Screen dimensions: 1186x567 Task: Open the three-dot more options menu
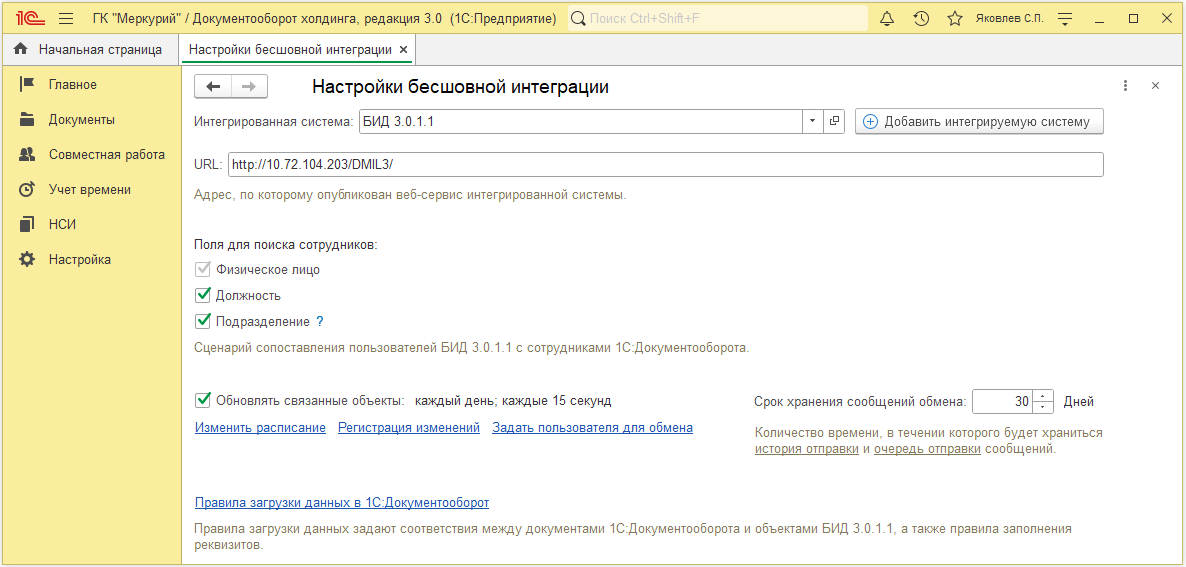(1125, 87)
